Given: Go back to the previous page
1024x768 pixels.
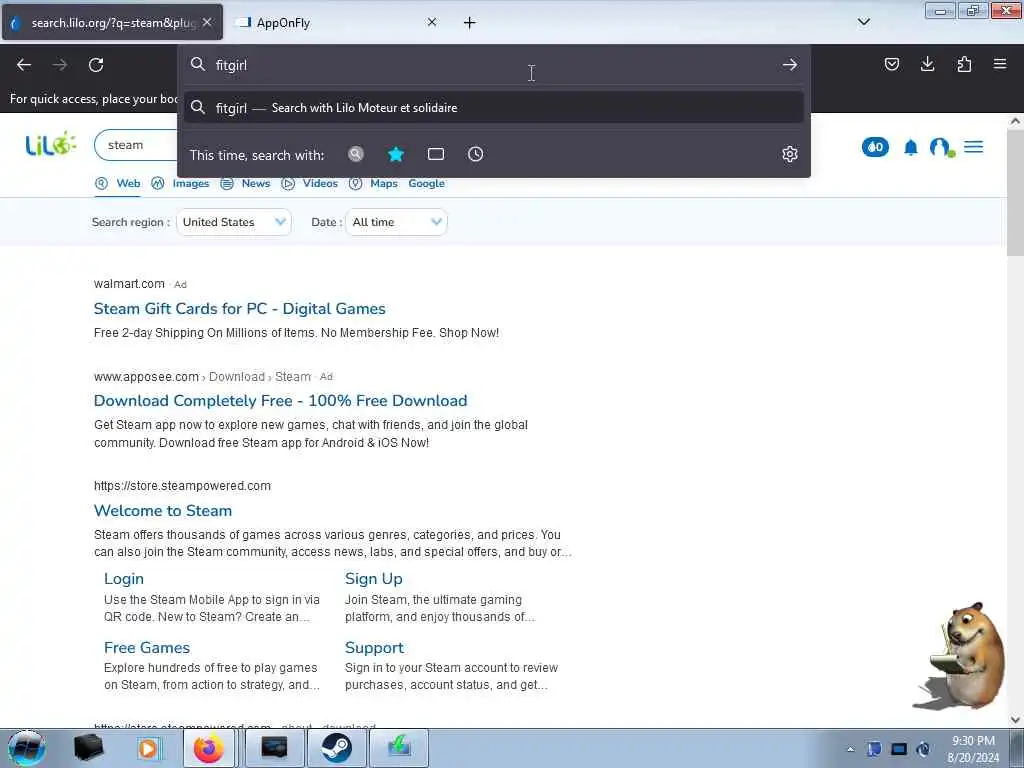Looking at the screenshot, I should coord(24,65).
